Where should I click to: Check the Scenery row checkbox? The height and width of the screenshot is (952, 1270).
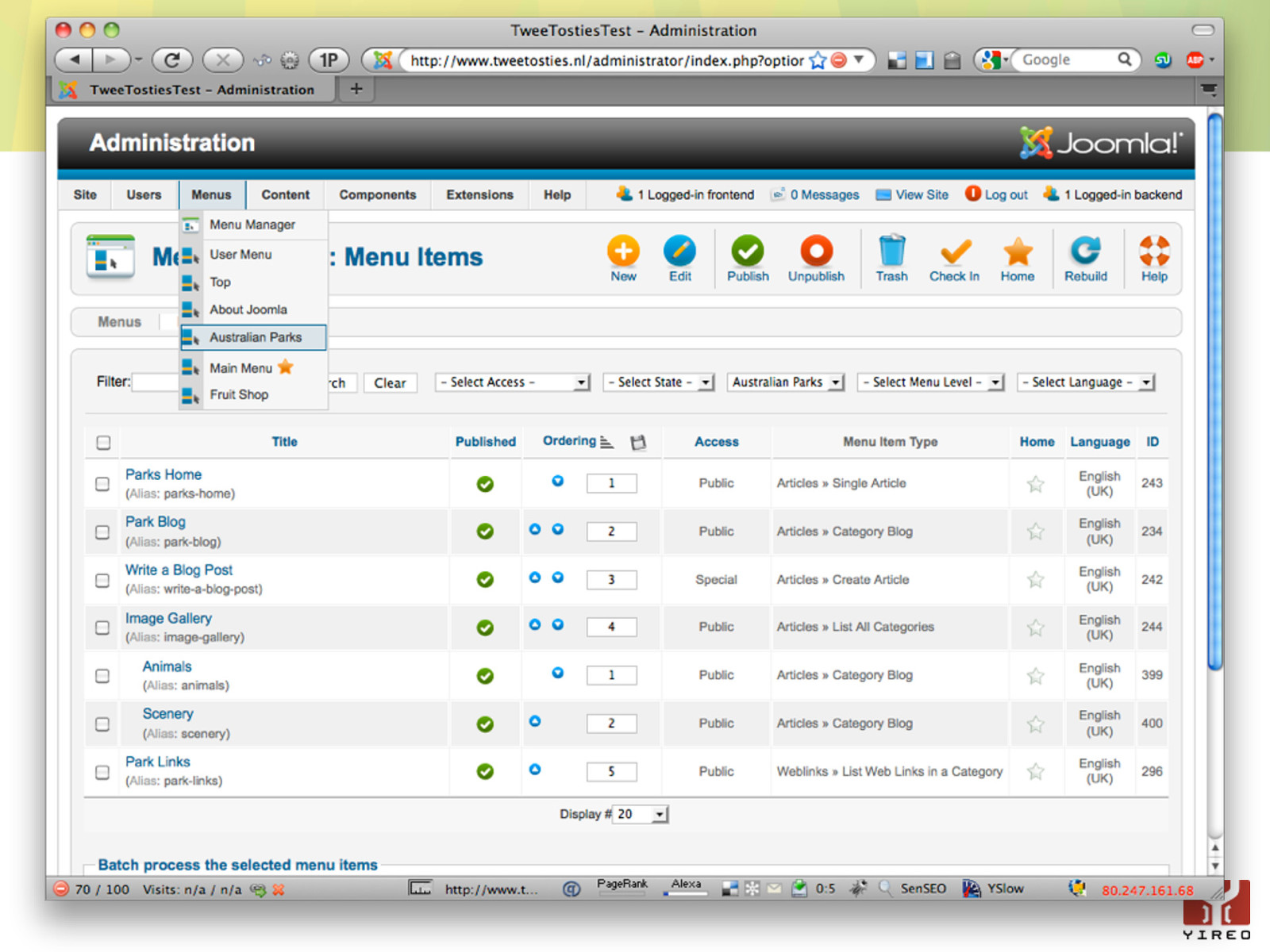pos(102,724)
